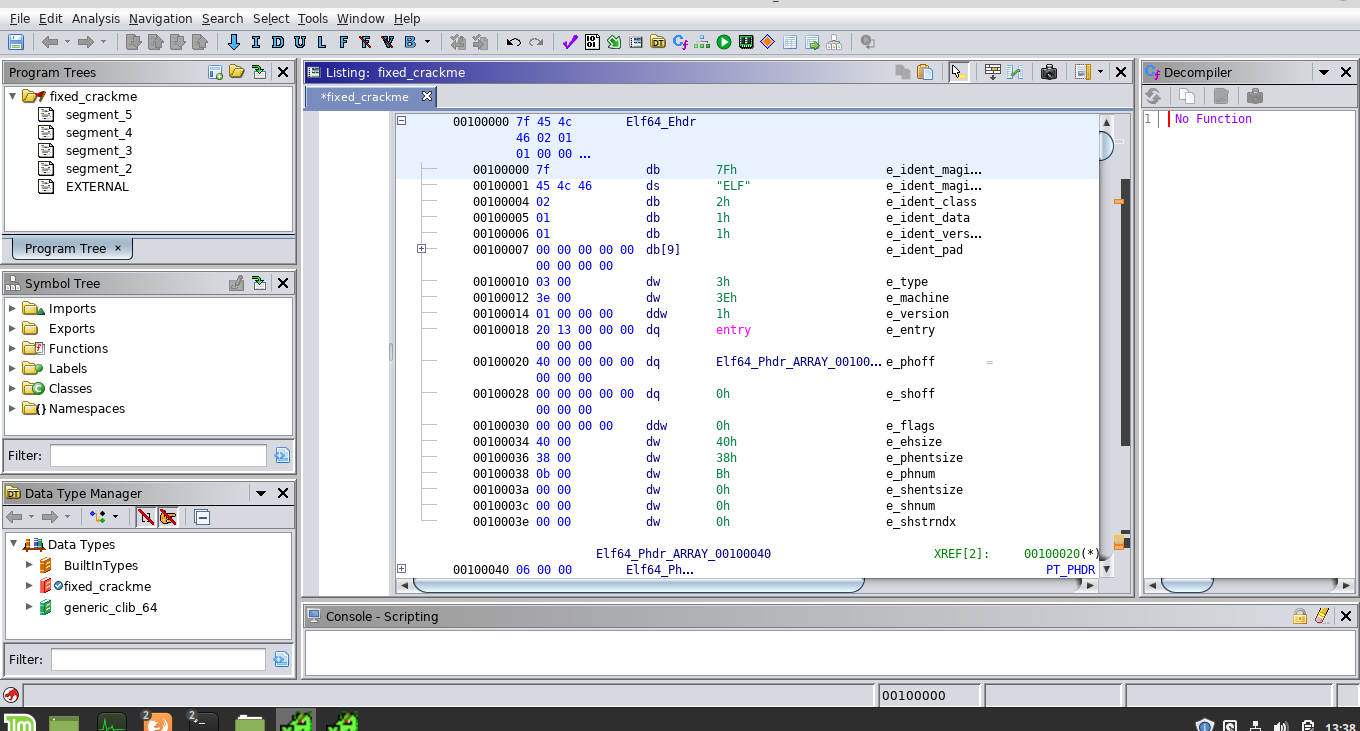Viewport: 1360px width, 731px height.
Task: Expand the Functions folder in Symbol Tree
Action: (x=13, y=348)
